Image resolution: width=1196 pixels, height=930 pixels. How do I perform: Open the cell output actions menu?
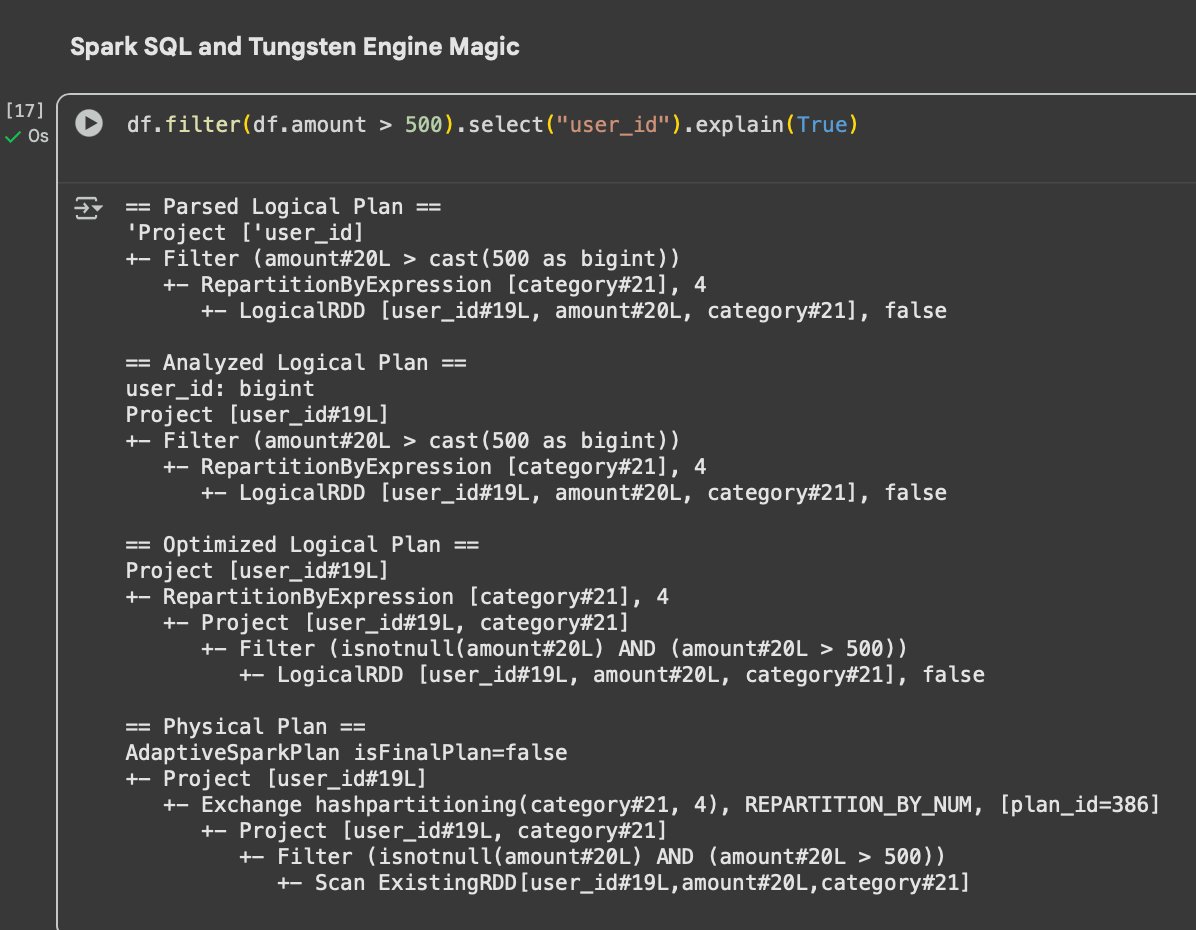(x=89, y=208)
